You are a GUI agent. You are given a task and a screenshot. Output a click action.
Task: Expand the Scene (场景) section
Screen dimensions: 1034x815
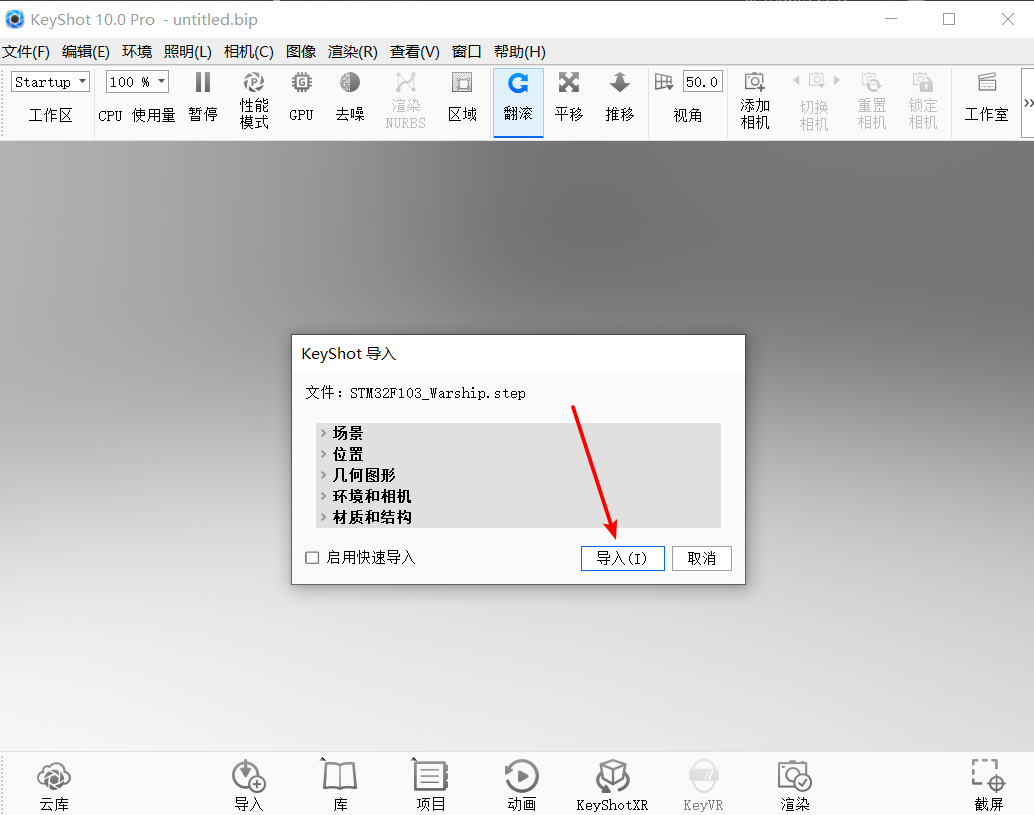click(324, 433)
